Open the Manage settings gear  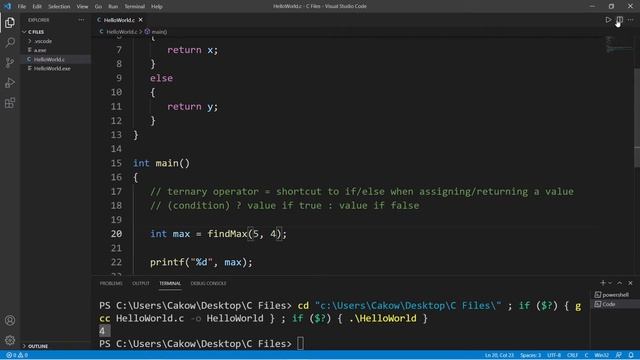pyautogui.click(x=10, y=340)
